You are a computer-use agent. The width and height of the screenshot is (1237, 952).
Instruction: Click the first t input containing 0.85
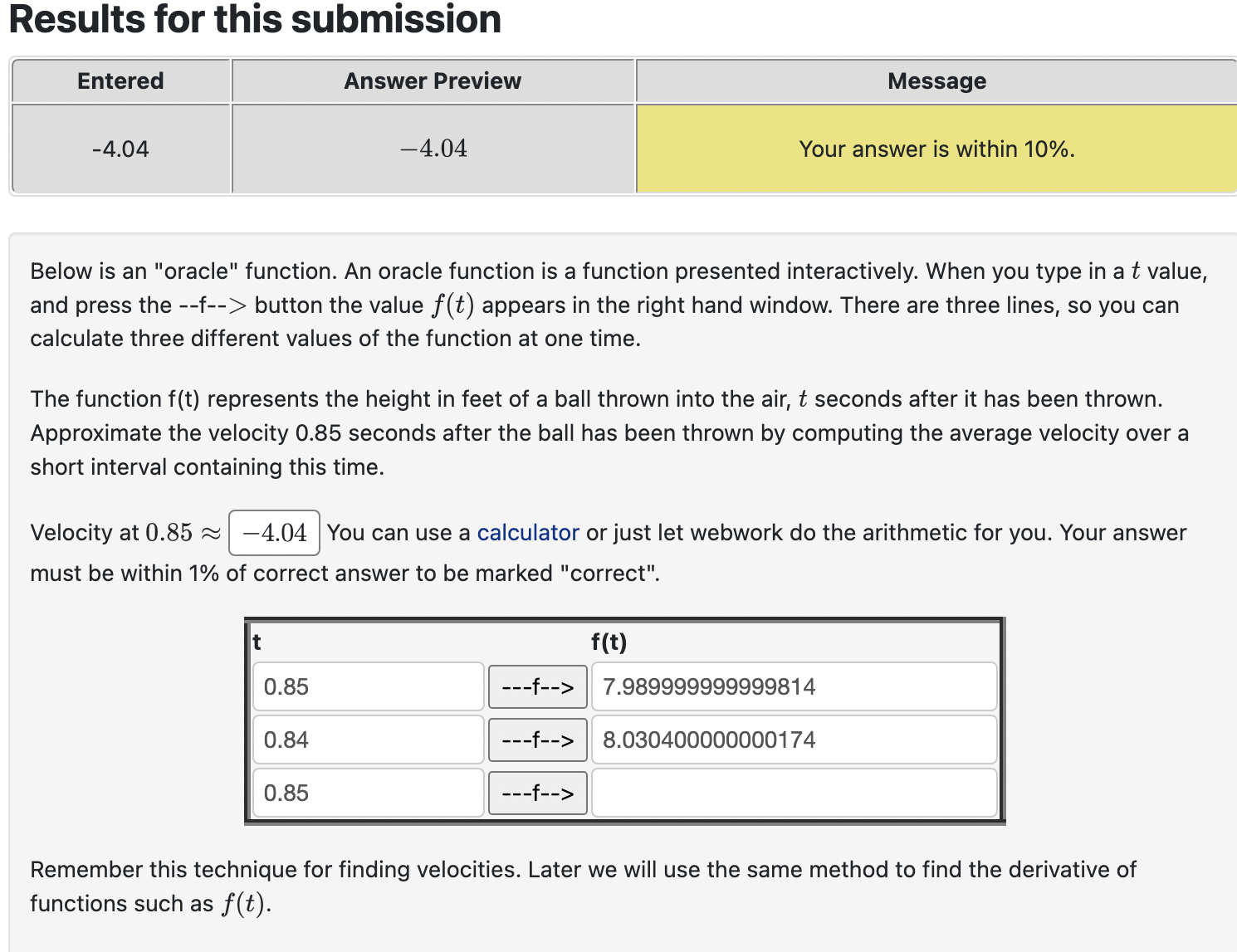pyautogui.click(x=368, y=686)
